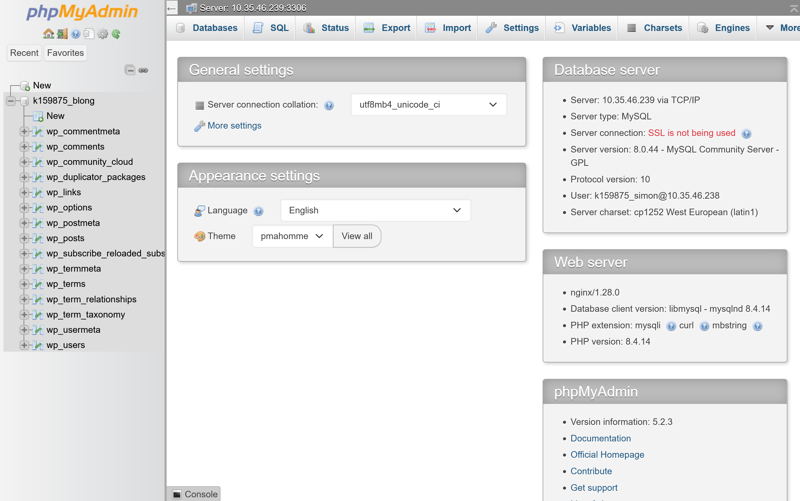Open the Theme dropdown showing pmahomme

point(292,237)
